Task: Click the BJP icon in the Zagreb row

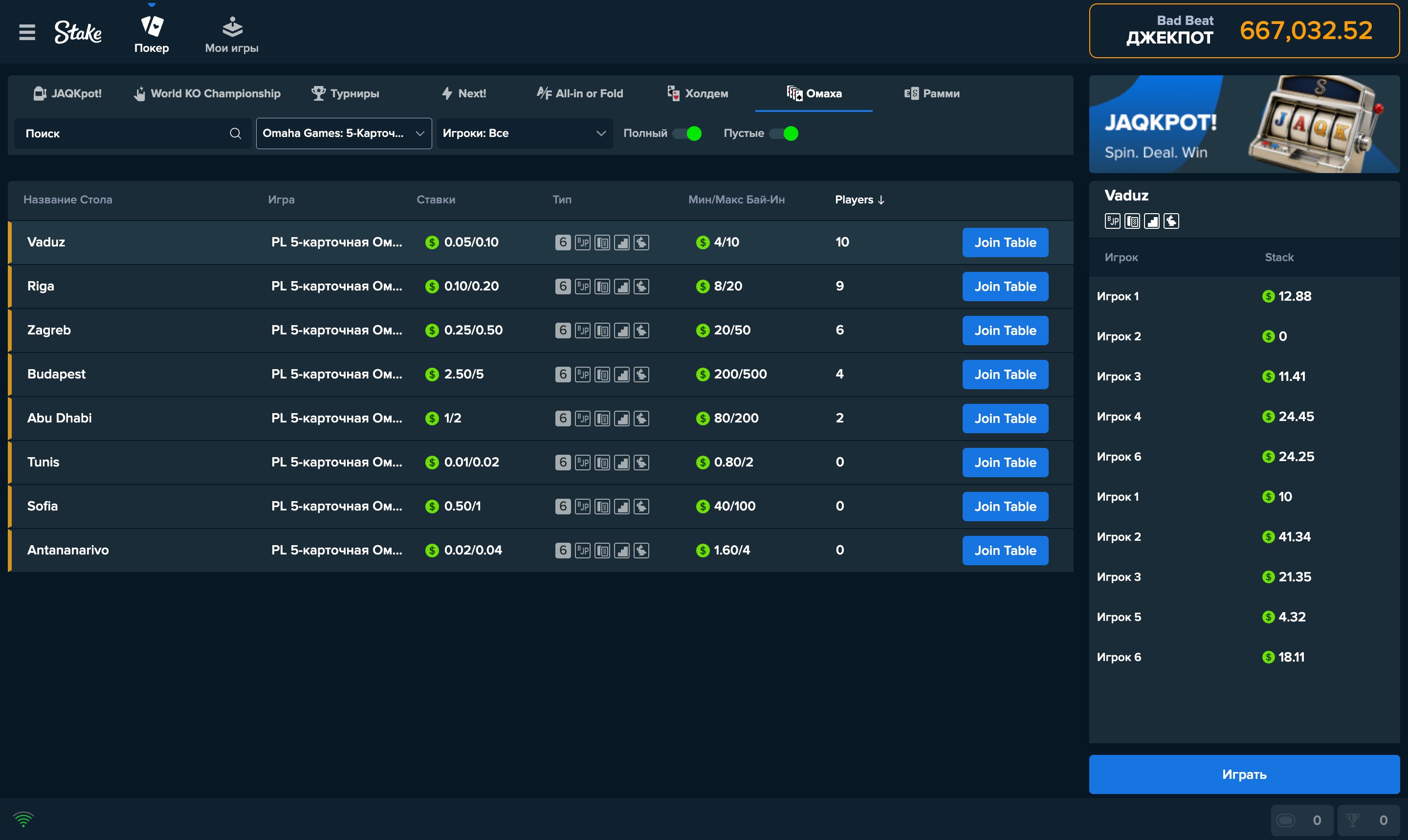Action: tap(583, 331)
